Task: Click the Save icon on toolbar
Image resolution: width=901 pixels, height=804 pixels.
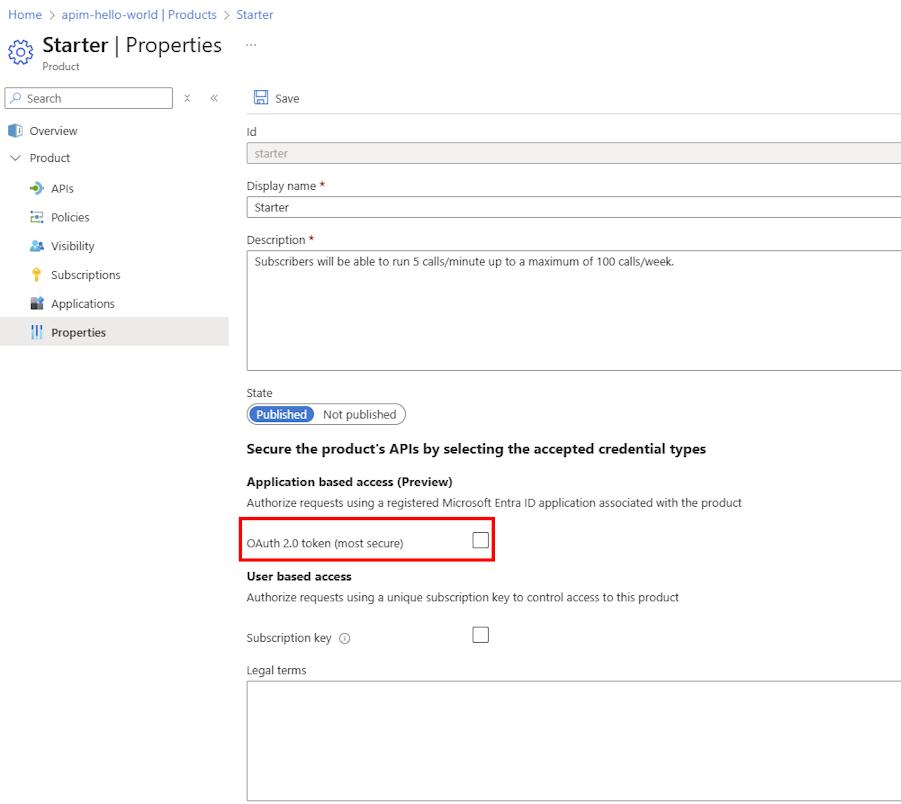Action: pos(262,98)
